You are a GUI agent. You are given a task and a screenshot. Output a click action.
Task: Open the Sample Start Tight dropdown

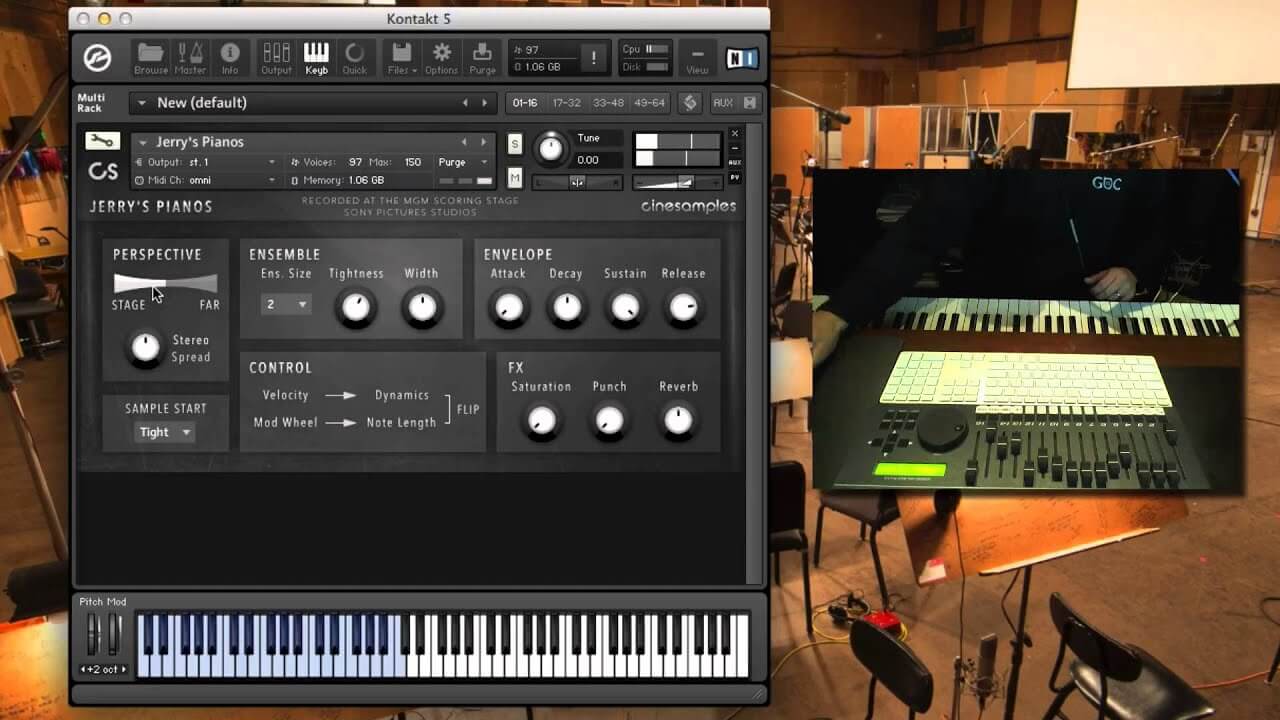pyautogui.click(x=165, y=432)
